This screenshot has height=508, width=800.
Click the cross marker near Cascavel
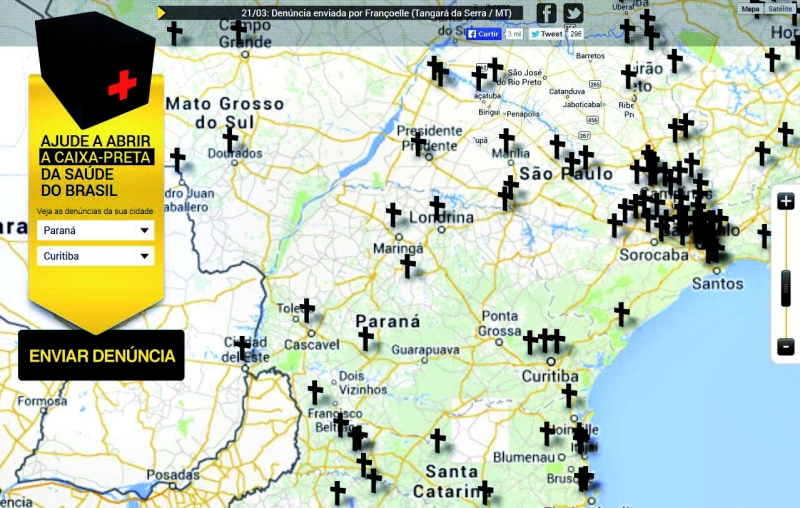pos(307,310)
